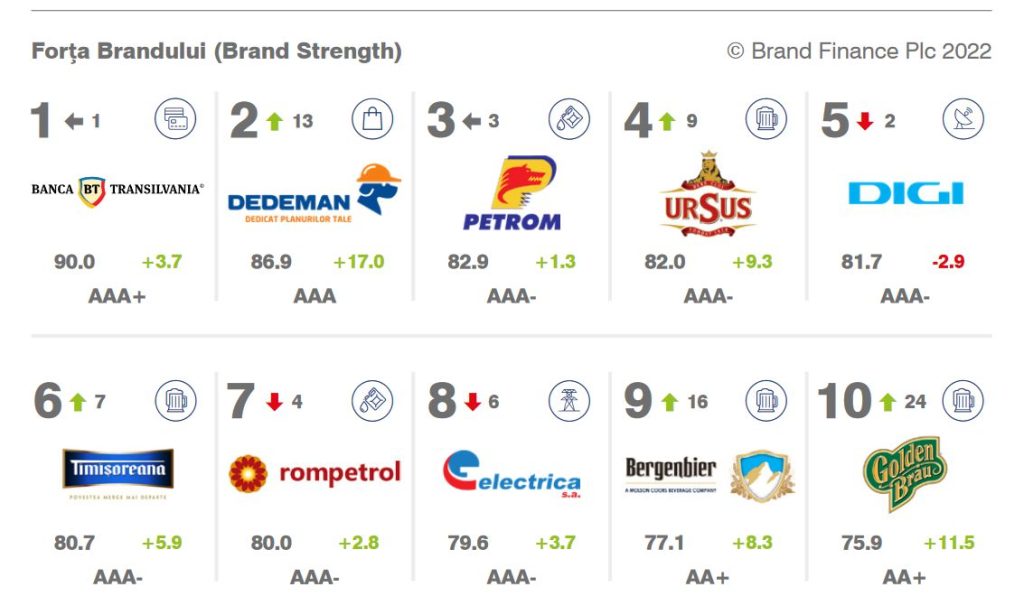Click the Banca Transilvania logo
Viewport: 1024px width, 615px height.
(118, 191)
